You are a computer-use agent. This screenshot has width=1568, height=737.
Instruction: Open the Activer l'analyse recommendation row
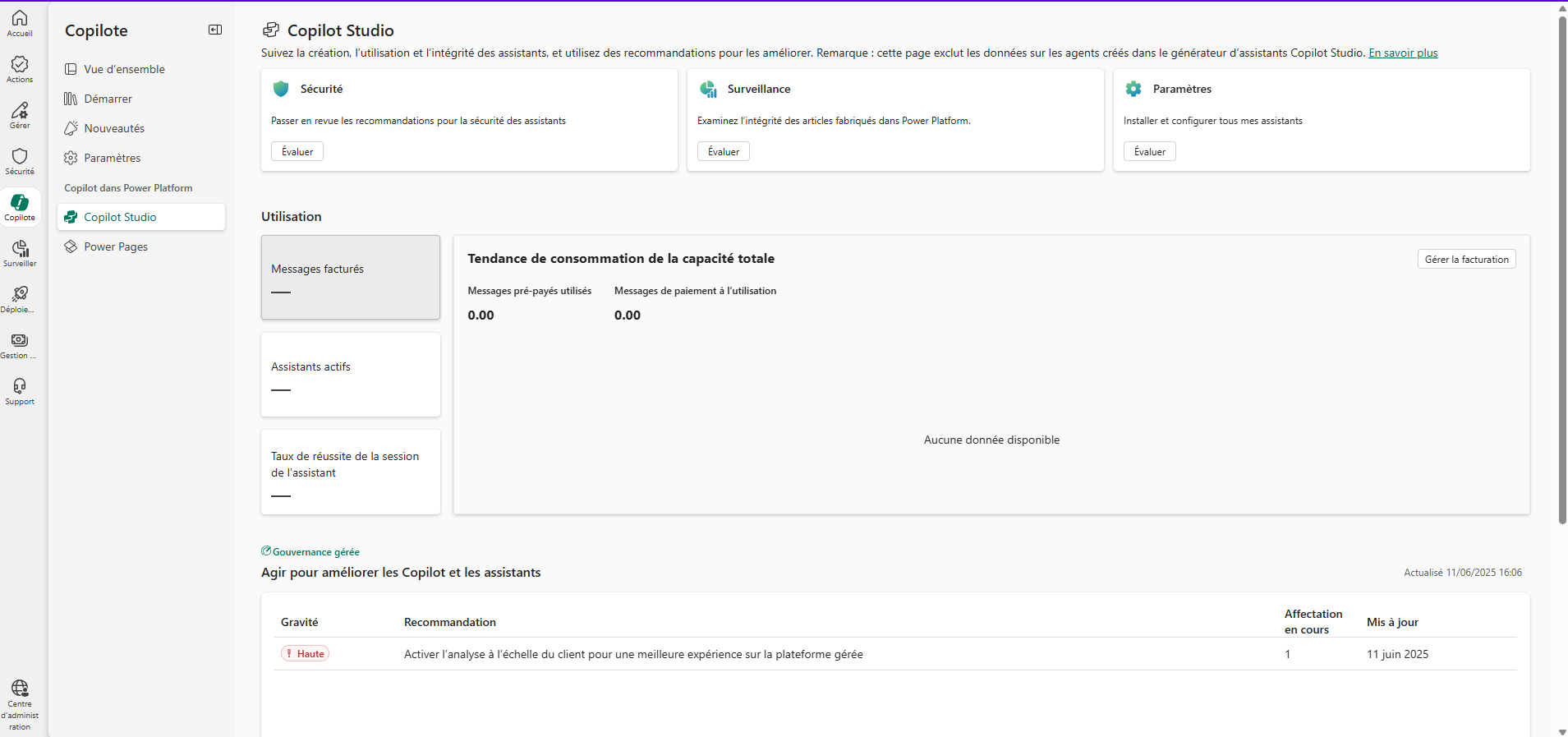(x=895, y=654)
